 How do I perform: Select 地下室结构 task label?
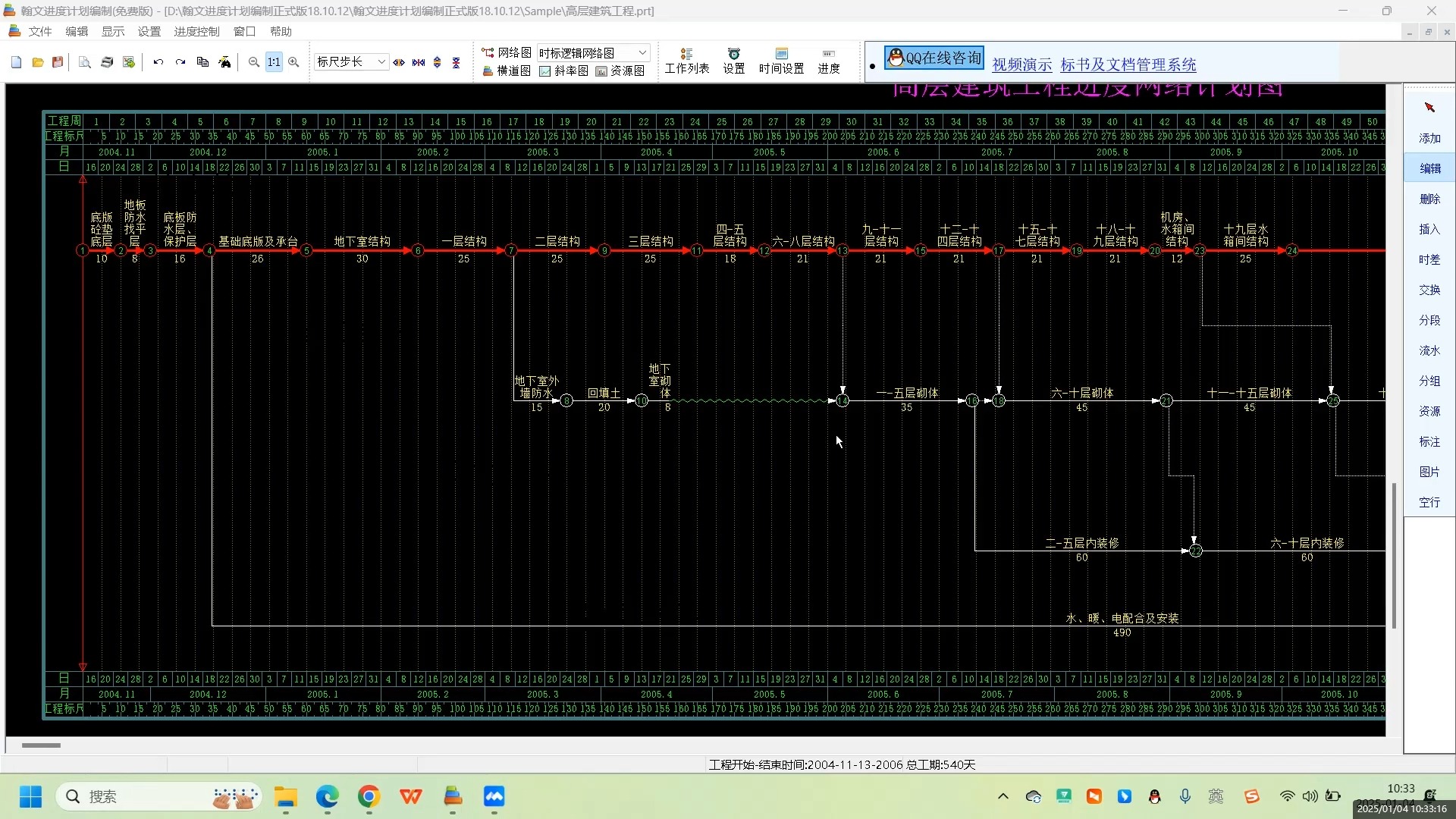[362, 241]
